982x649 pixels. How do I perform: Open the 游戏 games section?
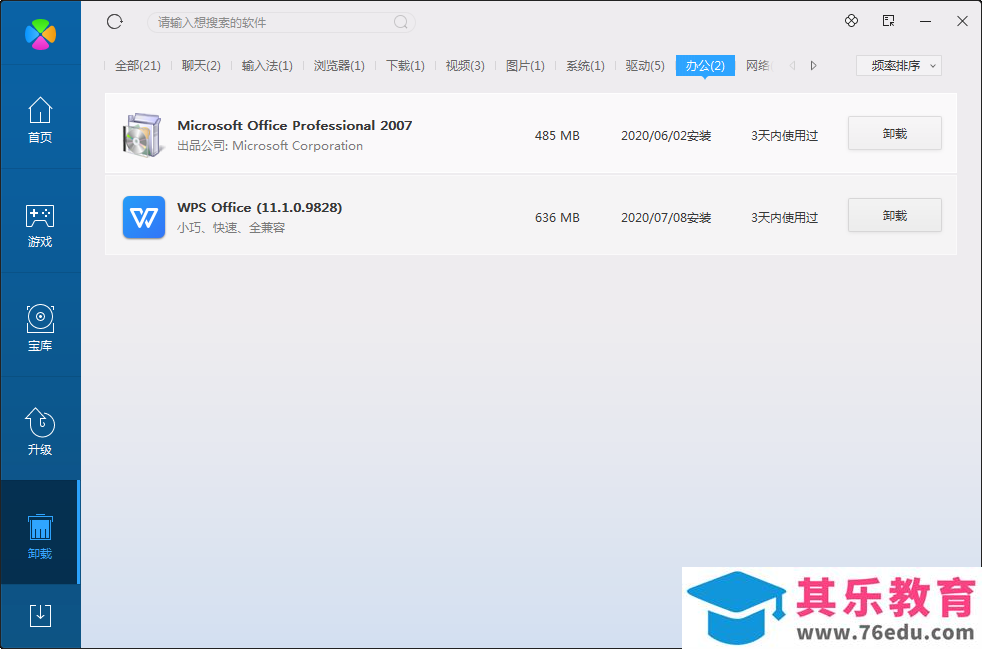point(40,225)
